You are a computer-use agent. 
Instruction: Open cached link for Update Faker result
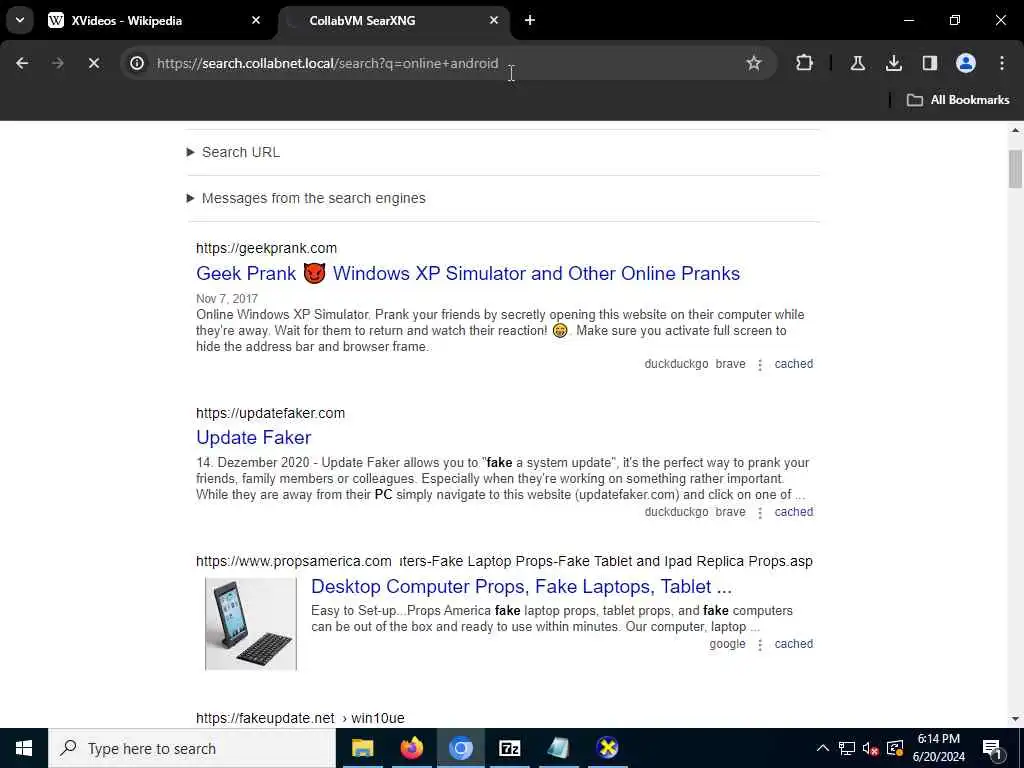793,512
